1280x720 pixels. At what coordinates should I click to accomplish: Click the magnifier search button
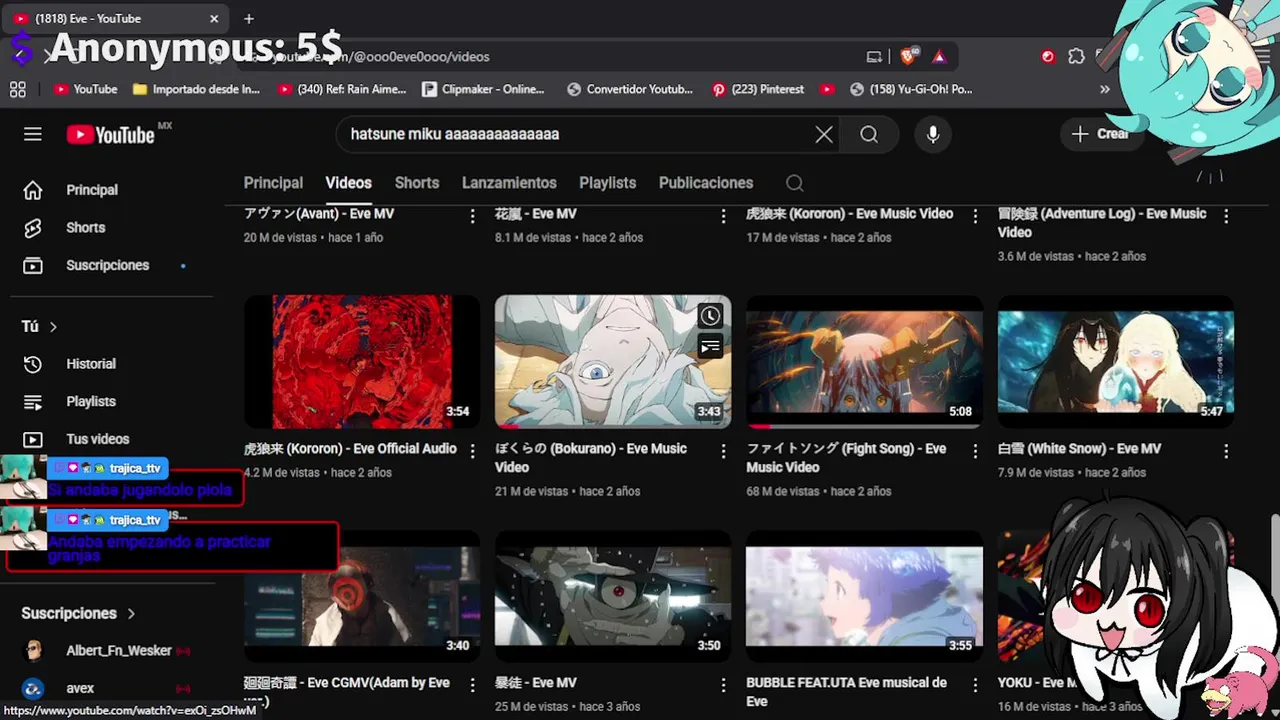(x=869, y=134)
